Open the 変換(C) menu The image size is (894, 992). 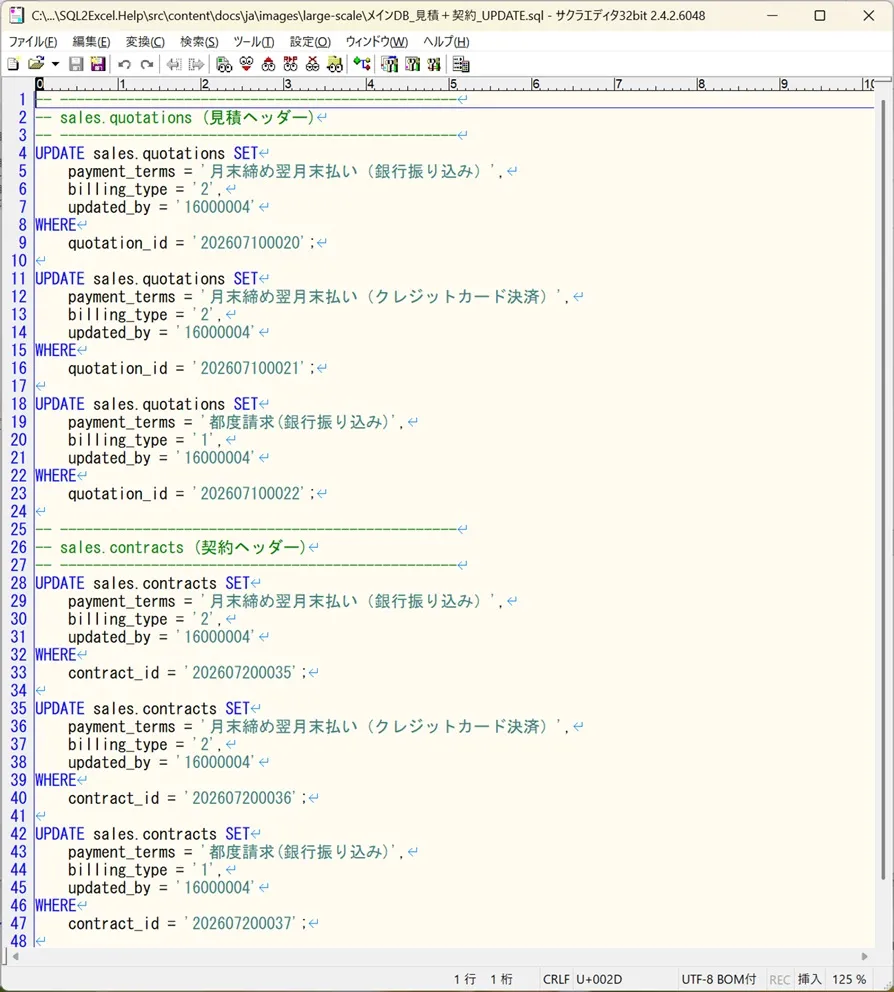[145, 42]
